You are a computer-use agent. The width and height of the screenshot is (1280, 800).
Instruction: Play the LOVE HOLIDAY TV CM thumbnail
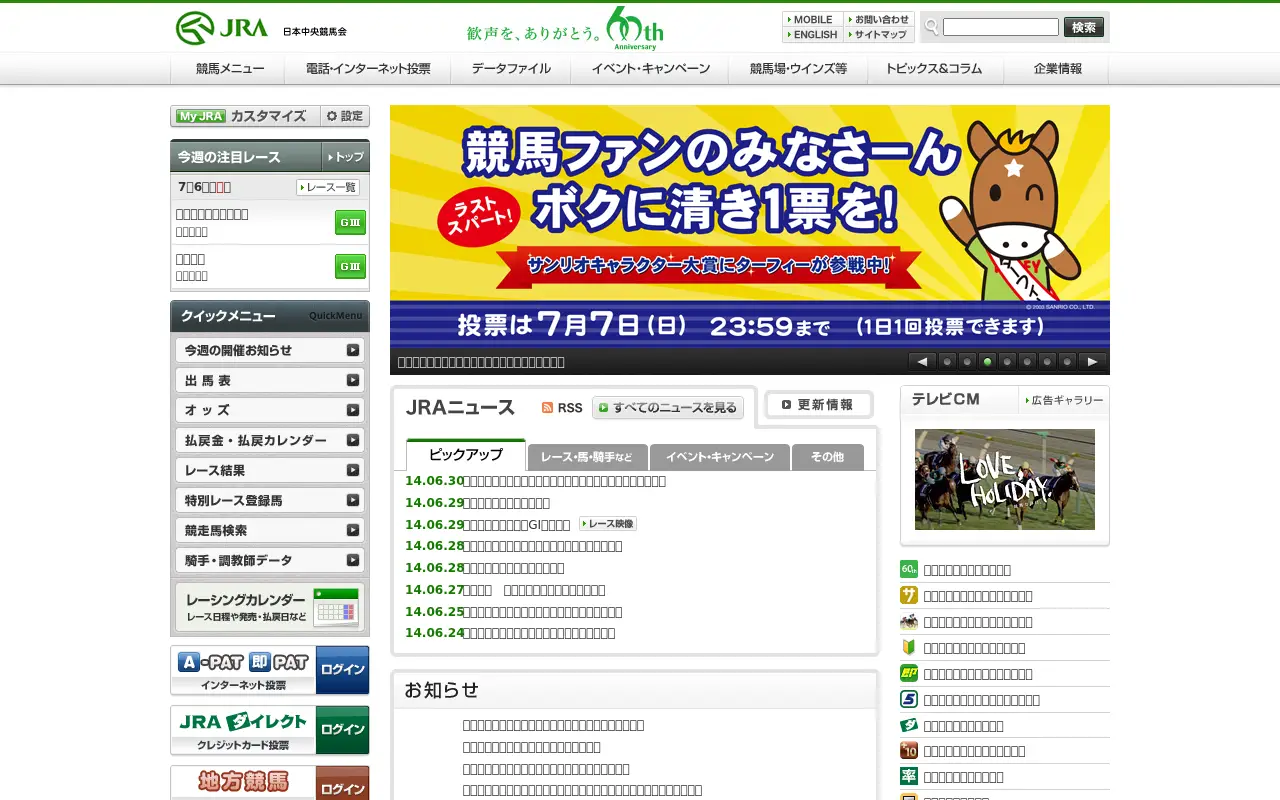coord(1005,479)
